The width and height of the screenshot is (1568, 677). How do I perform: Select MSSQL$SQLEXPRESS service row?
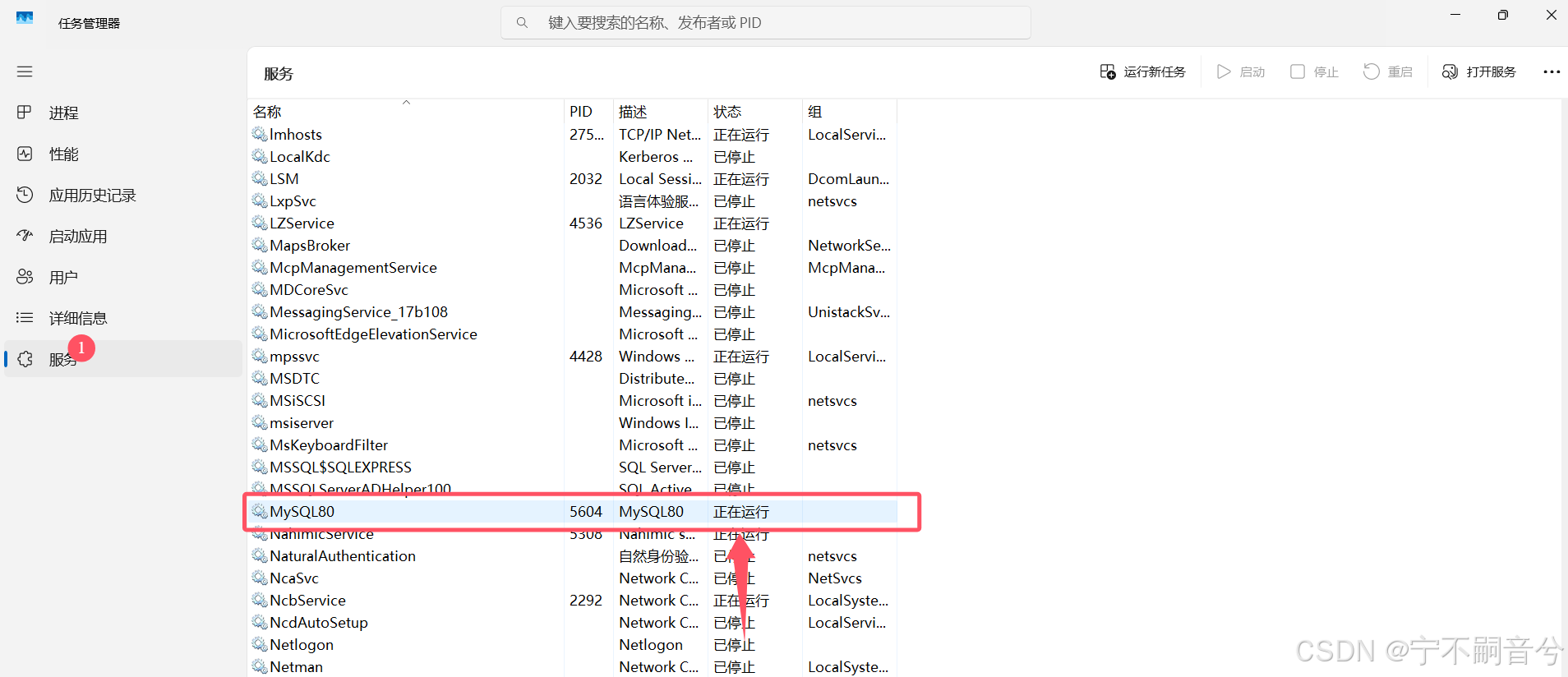click(x=573, y=467)
